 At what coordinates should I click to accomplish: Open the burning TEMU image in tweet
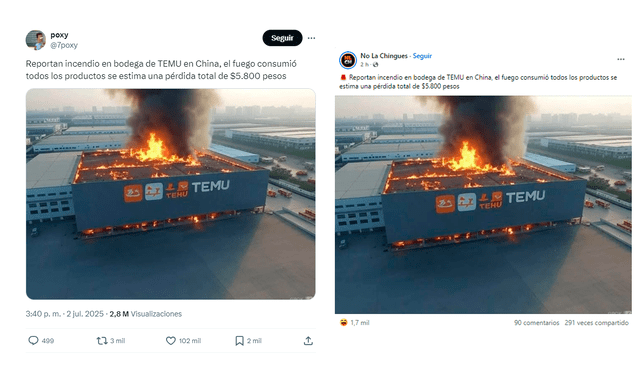(x=171, y=194)
